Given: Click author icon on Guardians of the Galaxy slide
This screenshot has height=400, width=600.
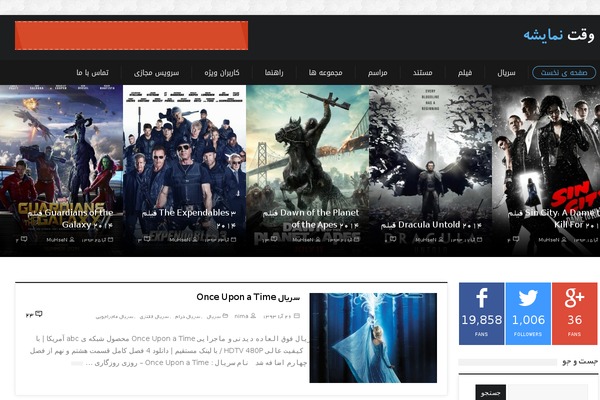Looking at the screenshot, I should 72,240.
